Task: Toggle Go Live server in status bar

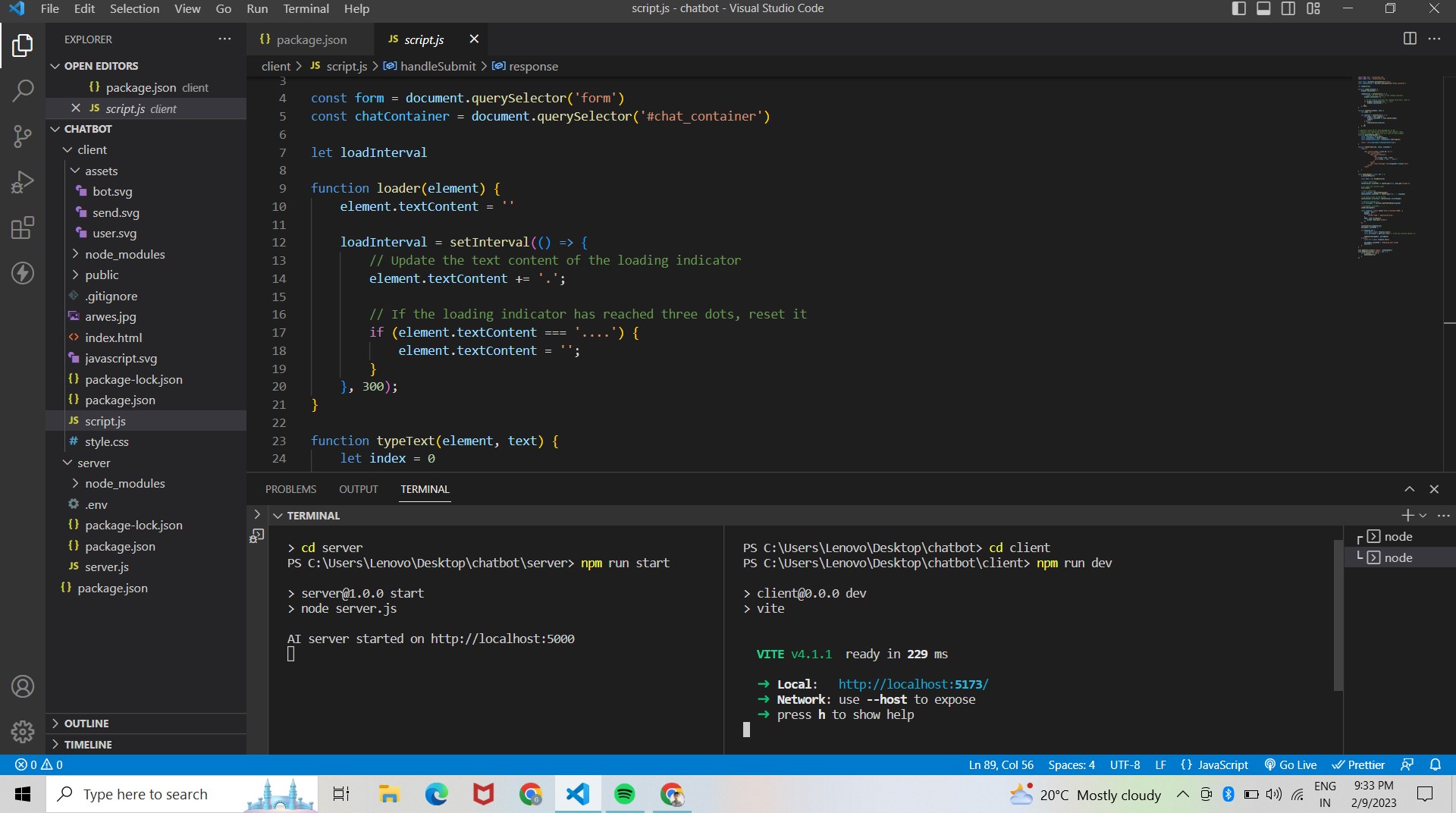Action: click(x=1291, y=764)
